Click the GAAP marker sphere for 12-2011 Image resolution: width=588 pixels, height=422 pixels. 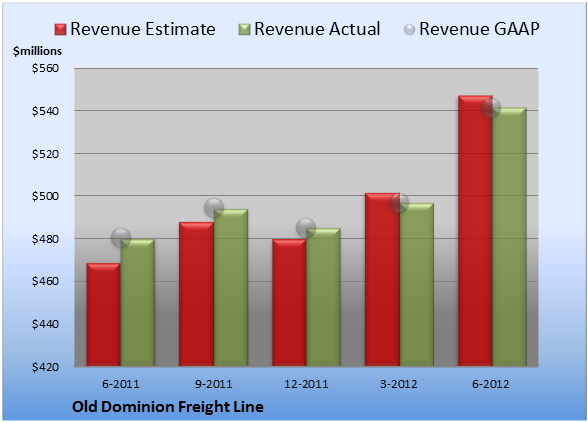pos(306,227)
